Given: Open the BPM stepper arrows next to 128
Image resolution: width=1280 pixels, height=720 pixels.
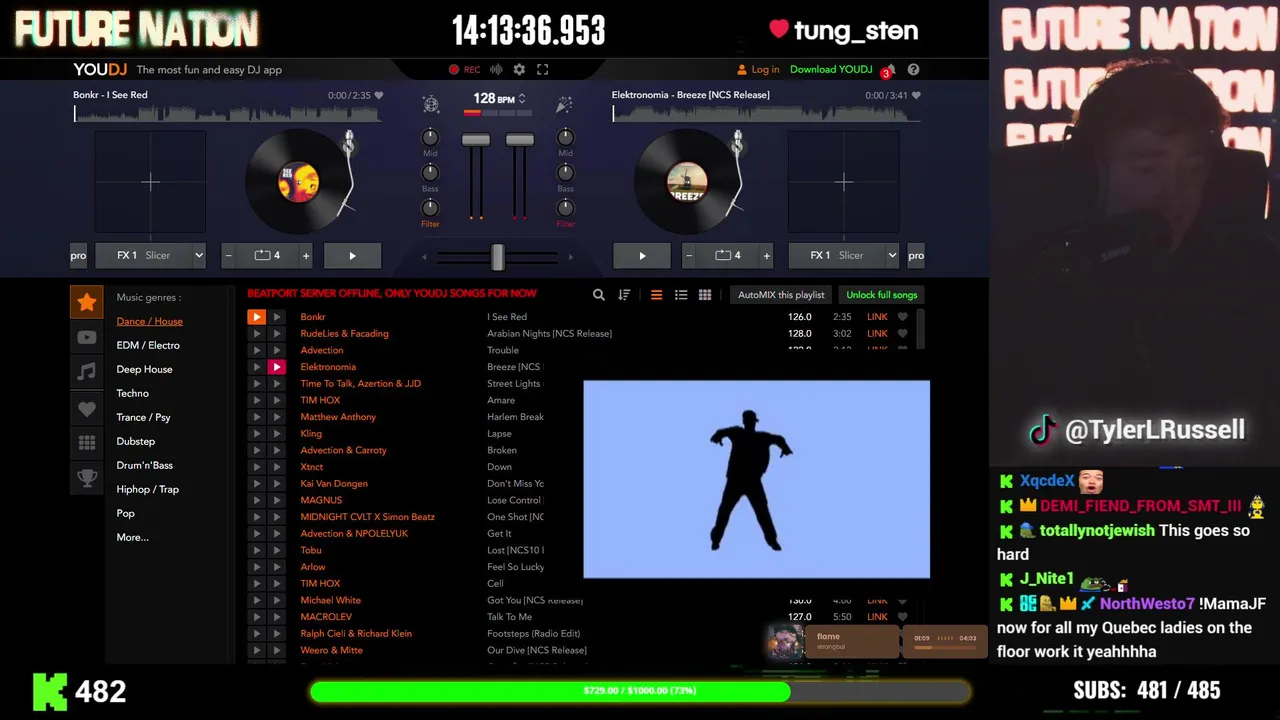Looking at the screenshot, I should pos(522,99).
